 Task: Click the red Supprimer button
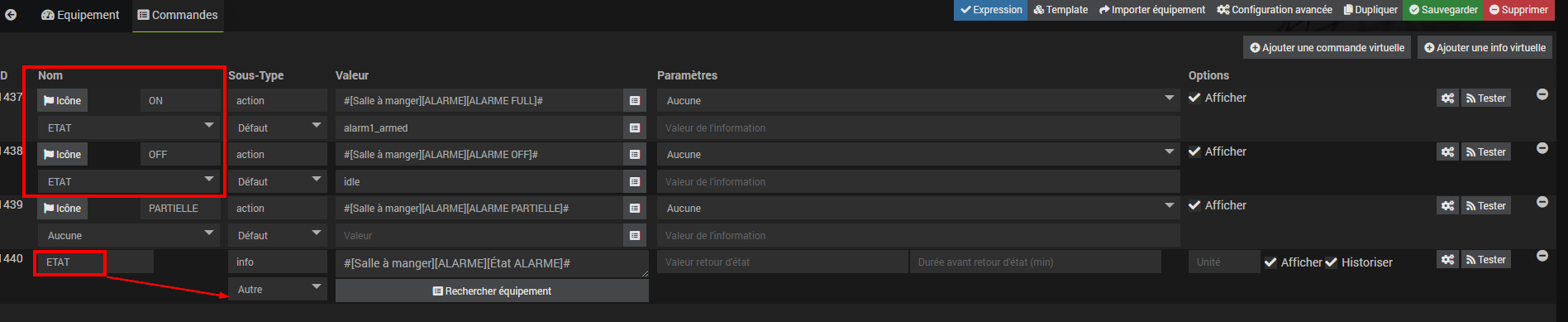[x=1518, y=10]
